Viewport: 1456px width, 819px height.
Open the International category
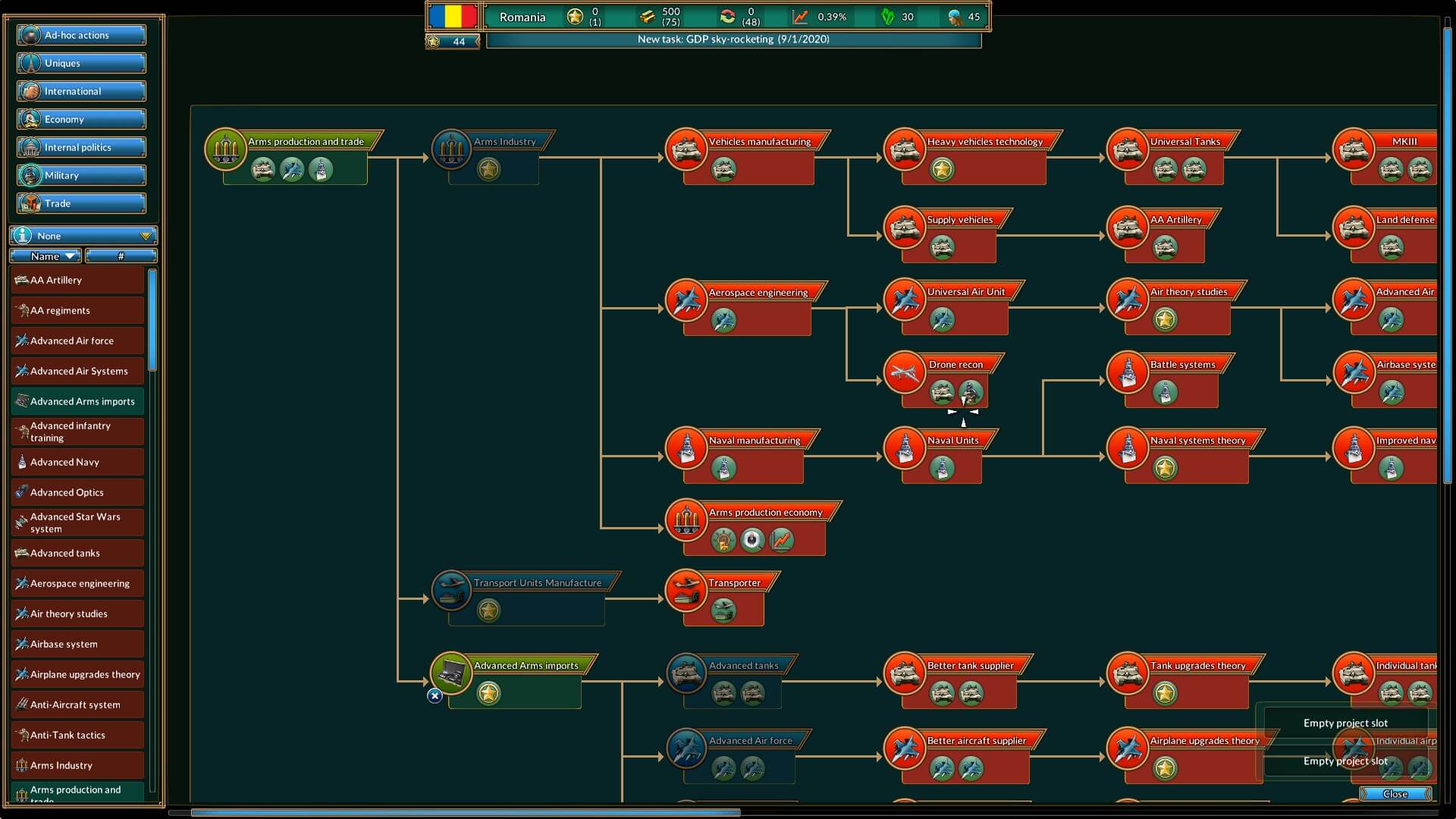tap(81, 91)
